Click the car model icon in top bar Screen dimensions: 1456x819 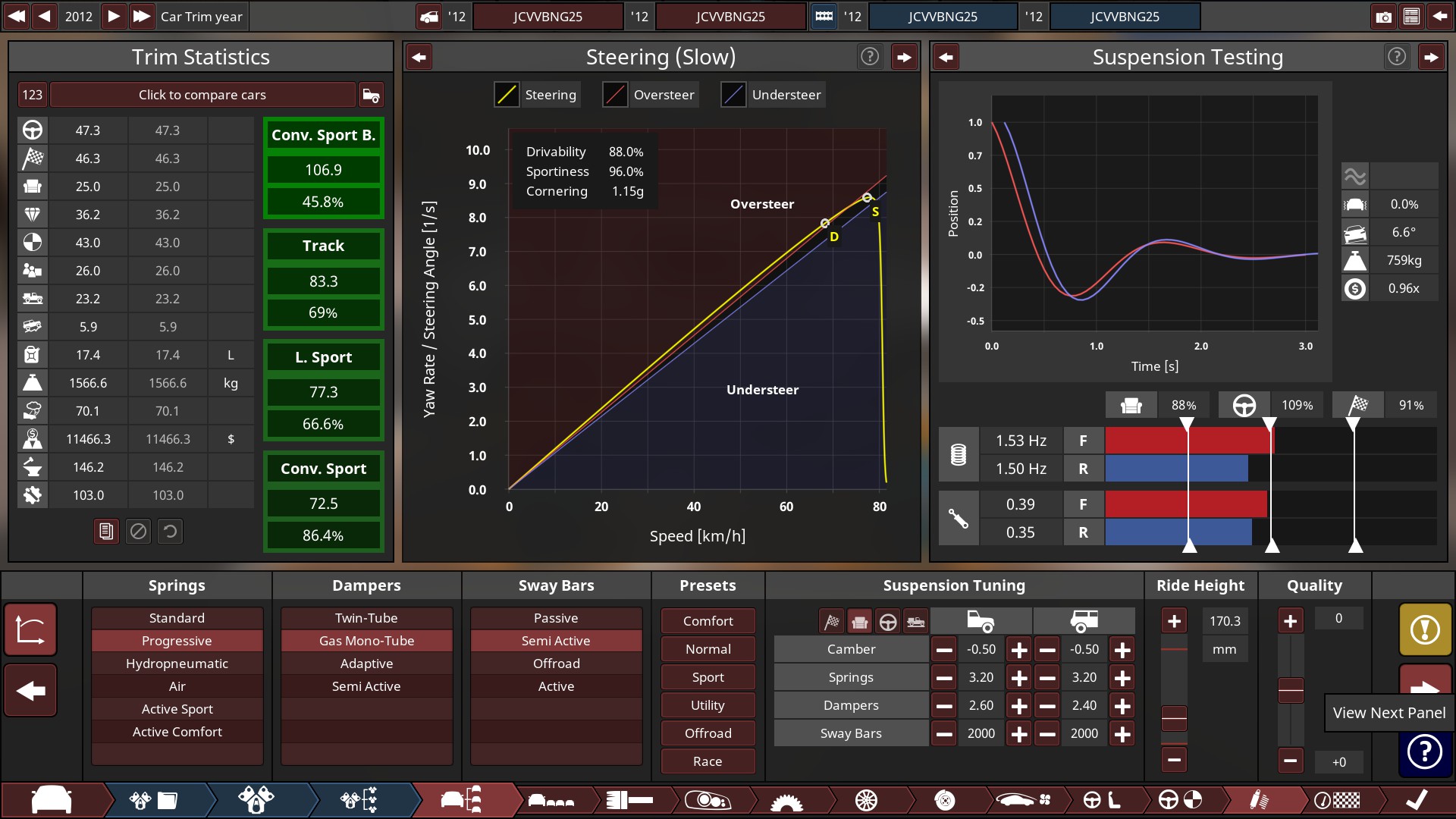tap(429, 16)
